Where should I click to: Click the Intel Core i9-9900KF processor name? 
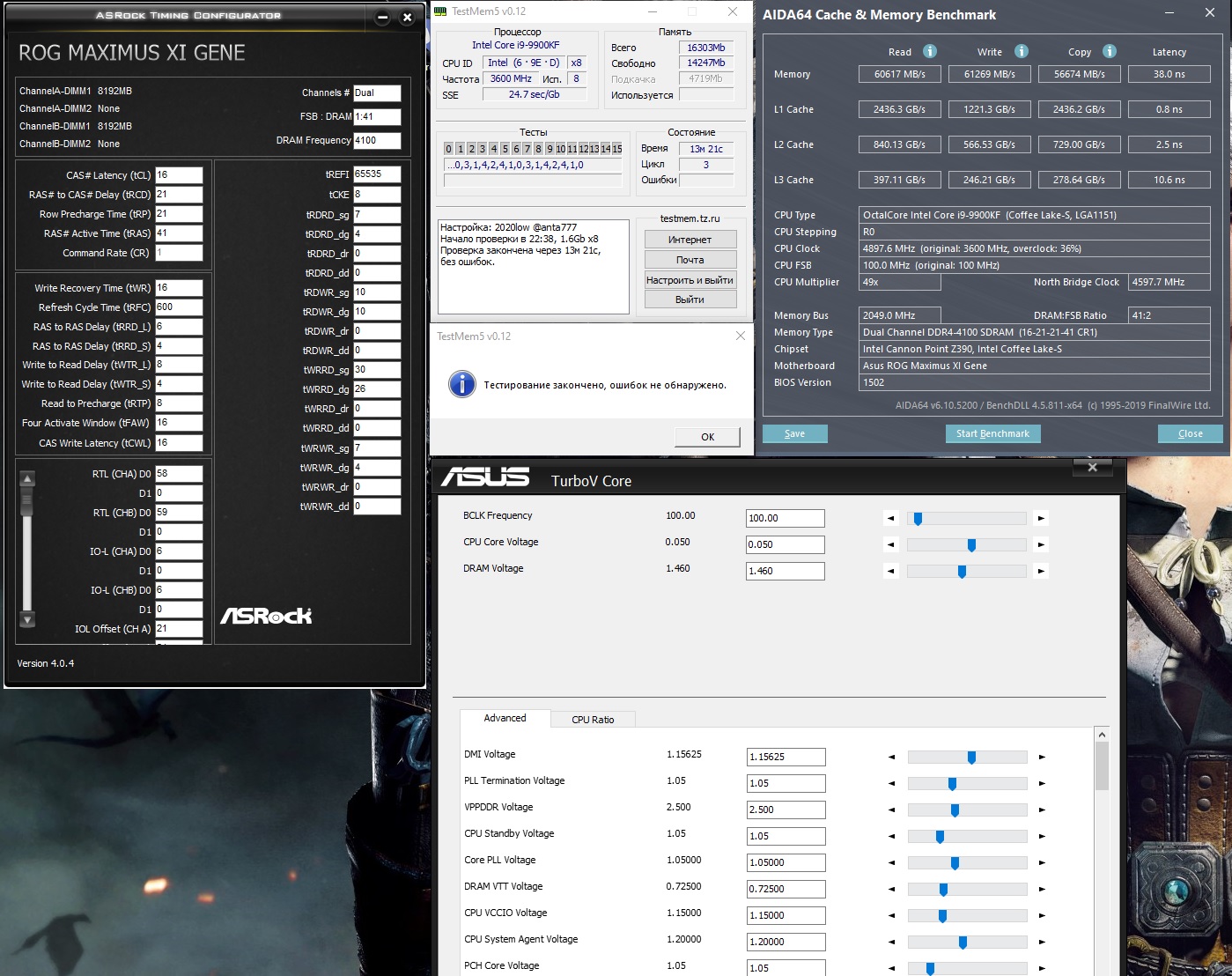pyautogui.click(x=515, y=45)
